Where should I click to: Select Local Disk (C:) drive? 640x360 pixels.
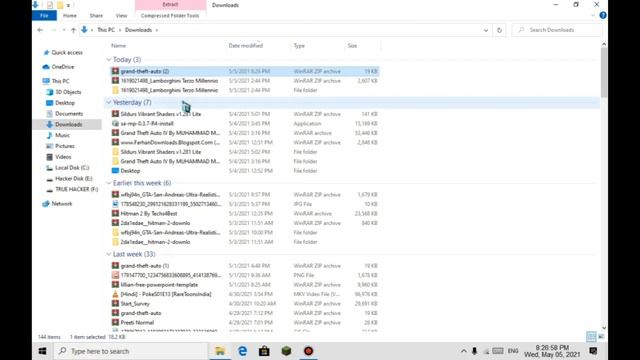coord(72,167)
